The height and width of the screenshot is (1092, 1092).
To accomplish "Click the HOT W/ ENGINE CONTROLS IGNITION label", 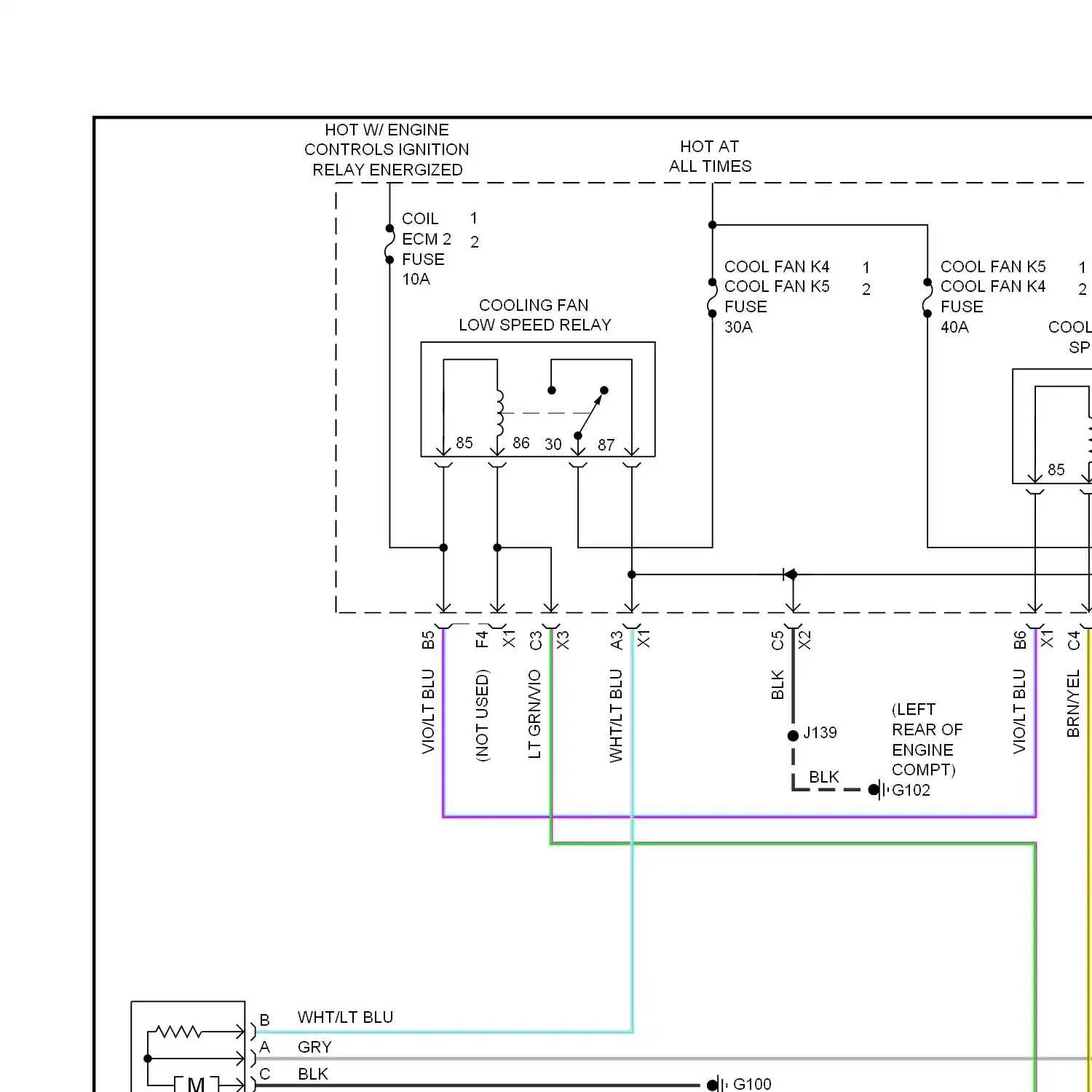I will tap(387, 140).
